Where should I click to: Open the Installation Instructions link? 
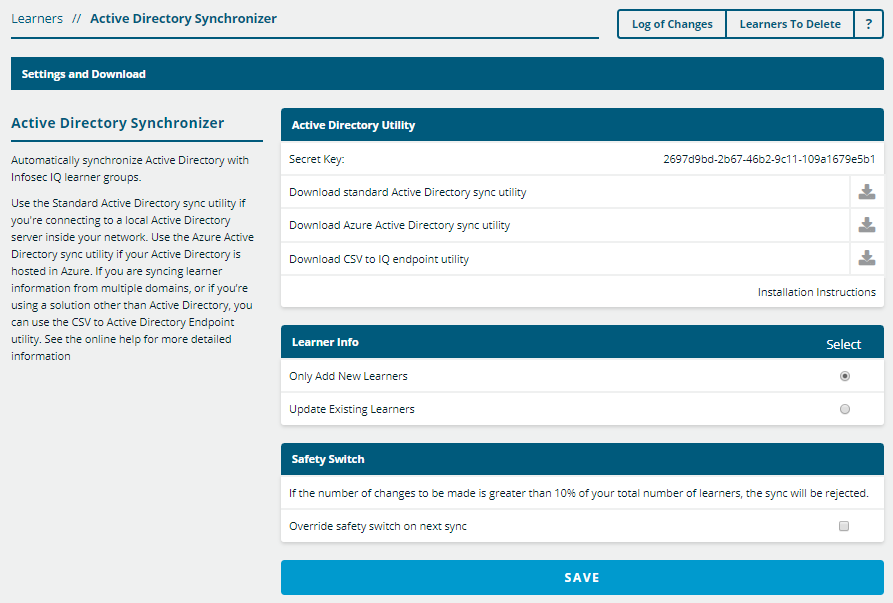click(816, 292)
